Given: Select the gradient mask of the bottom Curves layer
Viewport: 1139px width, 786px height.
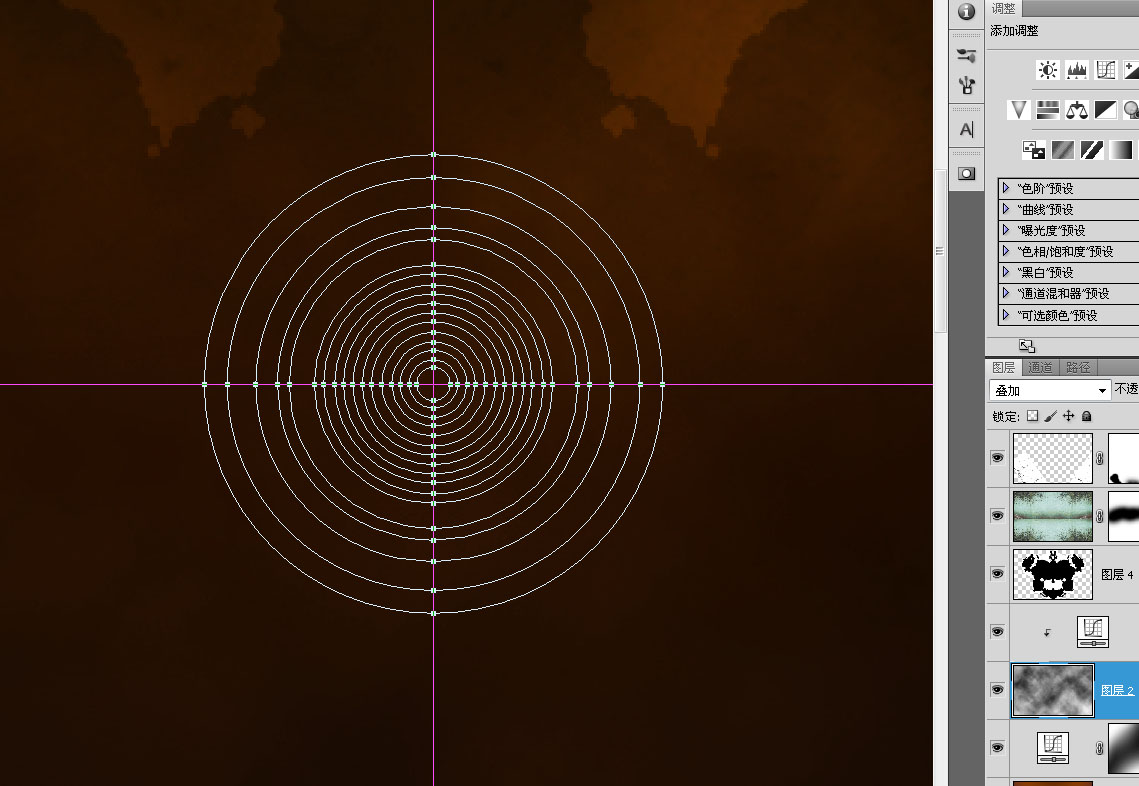Looking at the screenshot, I should [1124, 748].
